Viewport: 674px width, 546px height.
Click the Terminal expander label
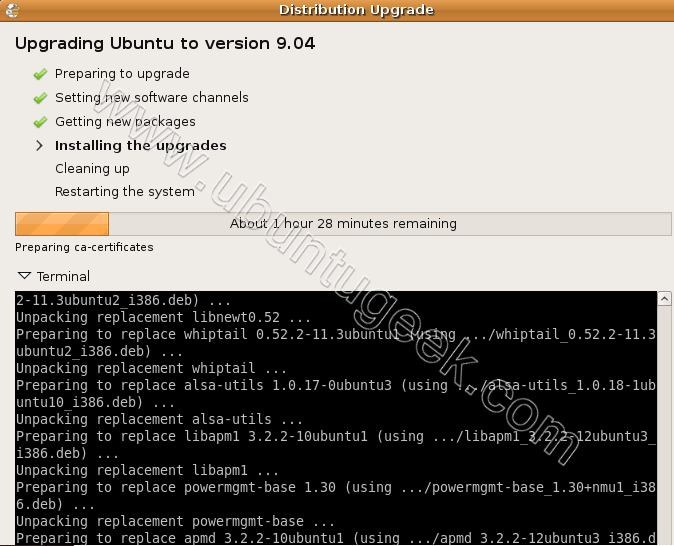(63, 276)
